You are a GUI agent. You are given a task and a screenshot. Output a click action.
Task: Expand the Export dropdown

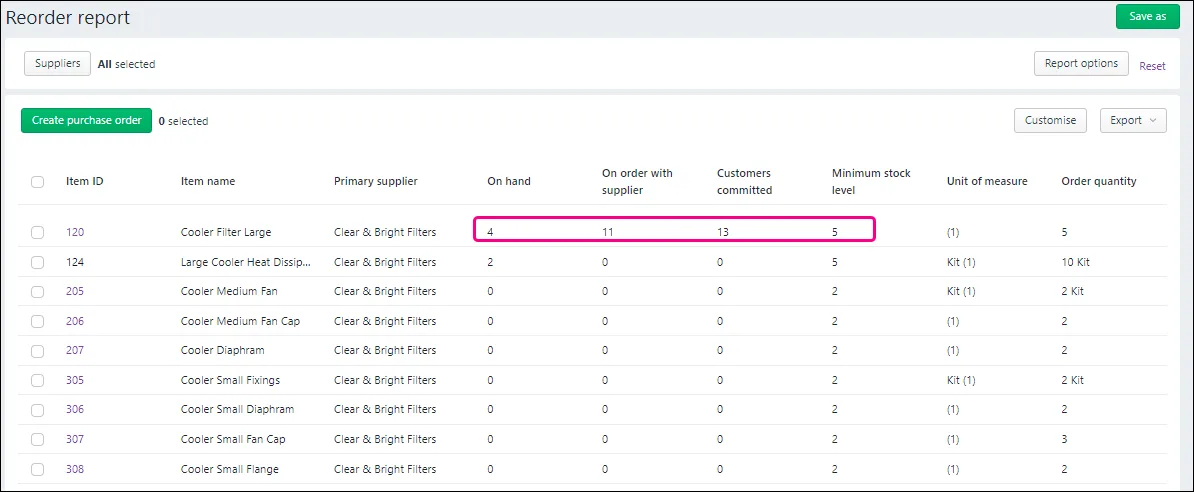pos(1133,120)
